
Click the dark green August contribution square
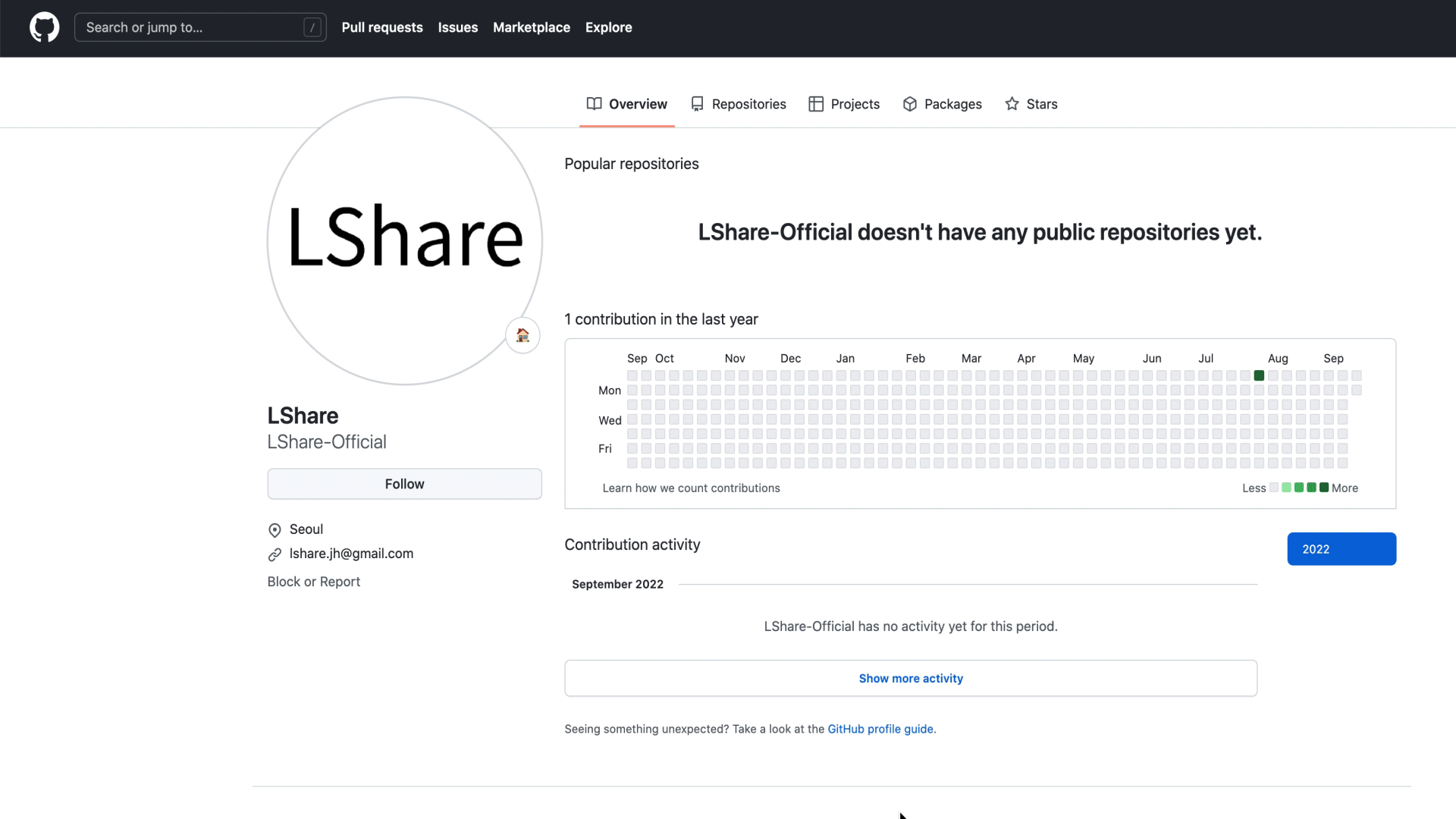pos(1259,375)
